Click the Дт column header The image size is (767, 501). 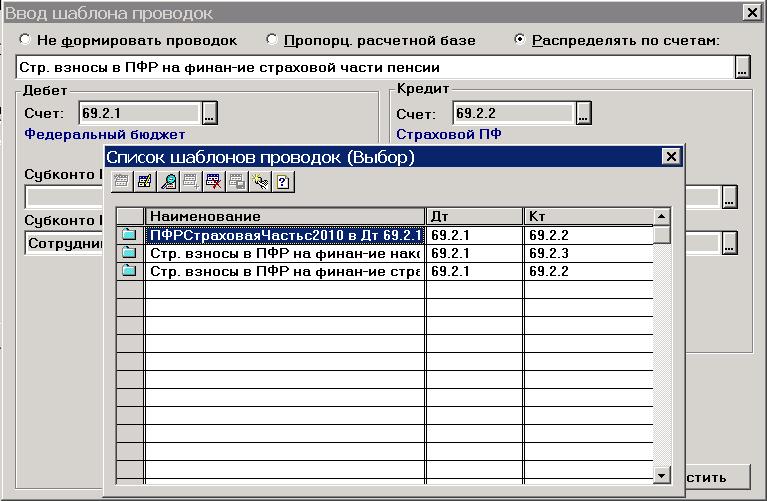(x=474, y=216)
